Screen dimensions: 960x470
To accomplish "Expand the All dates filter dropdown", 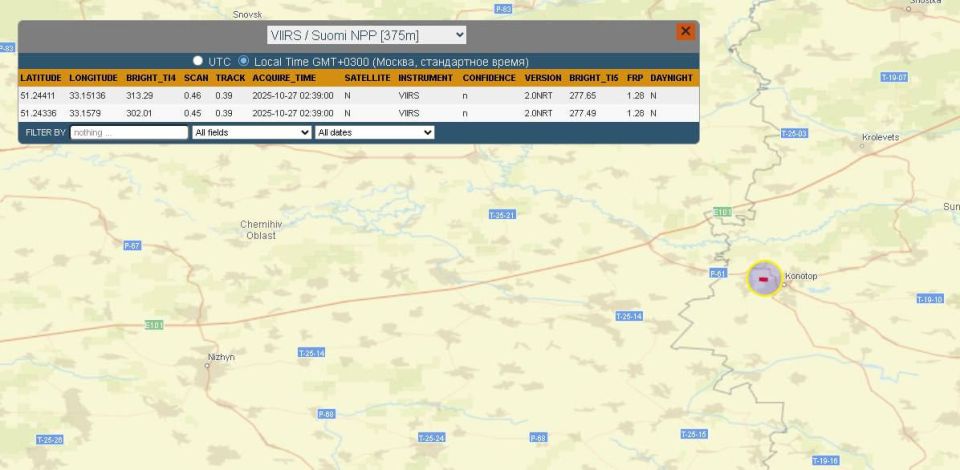I will [x=374, y=132].
